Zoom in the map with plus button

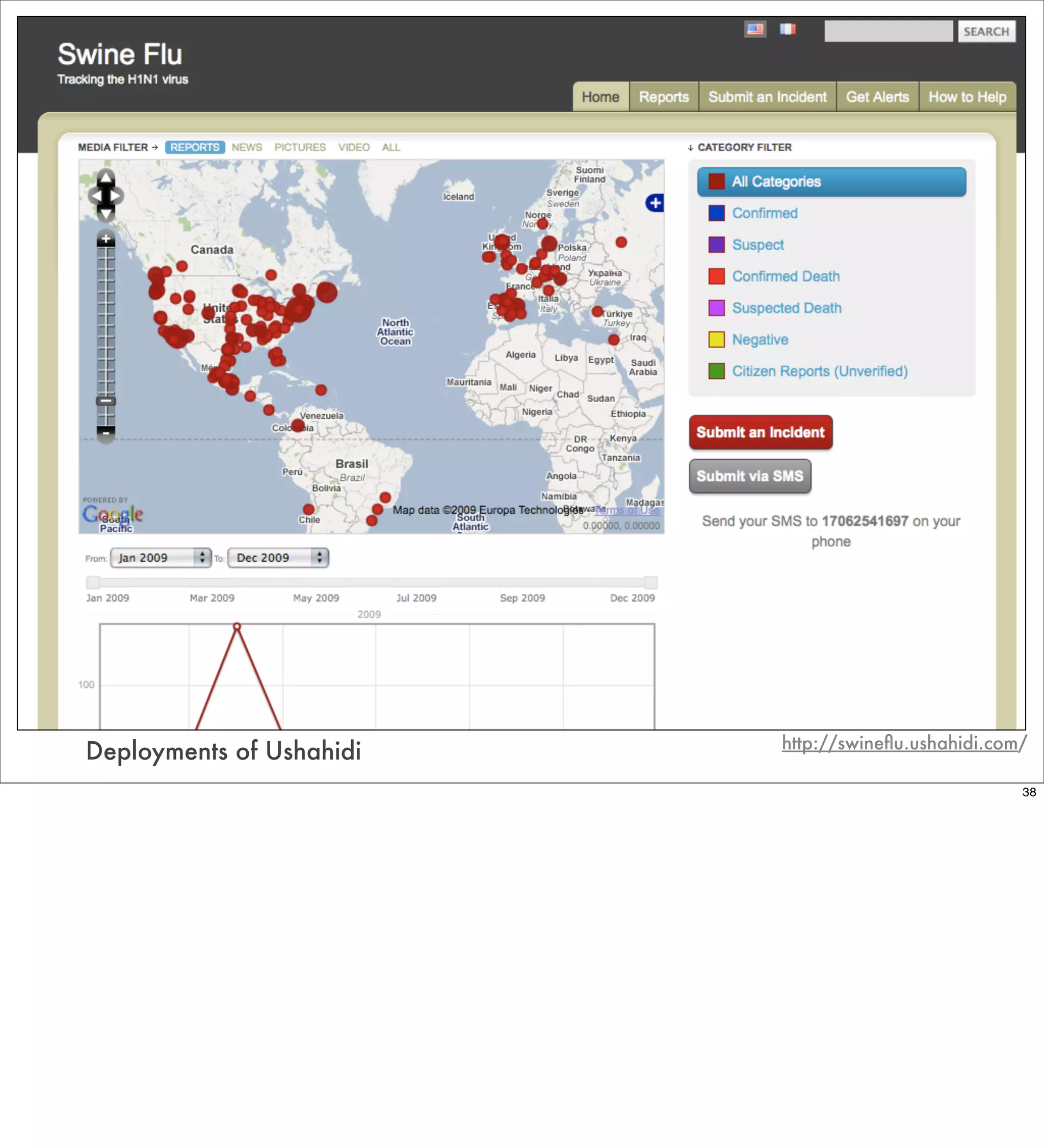[x=106, y=239]
